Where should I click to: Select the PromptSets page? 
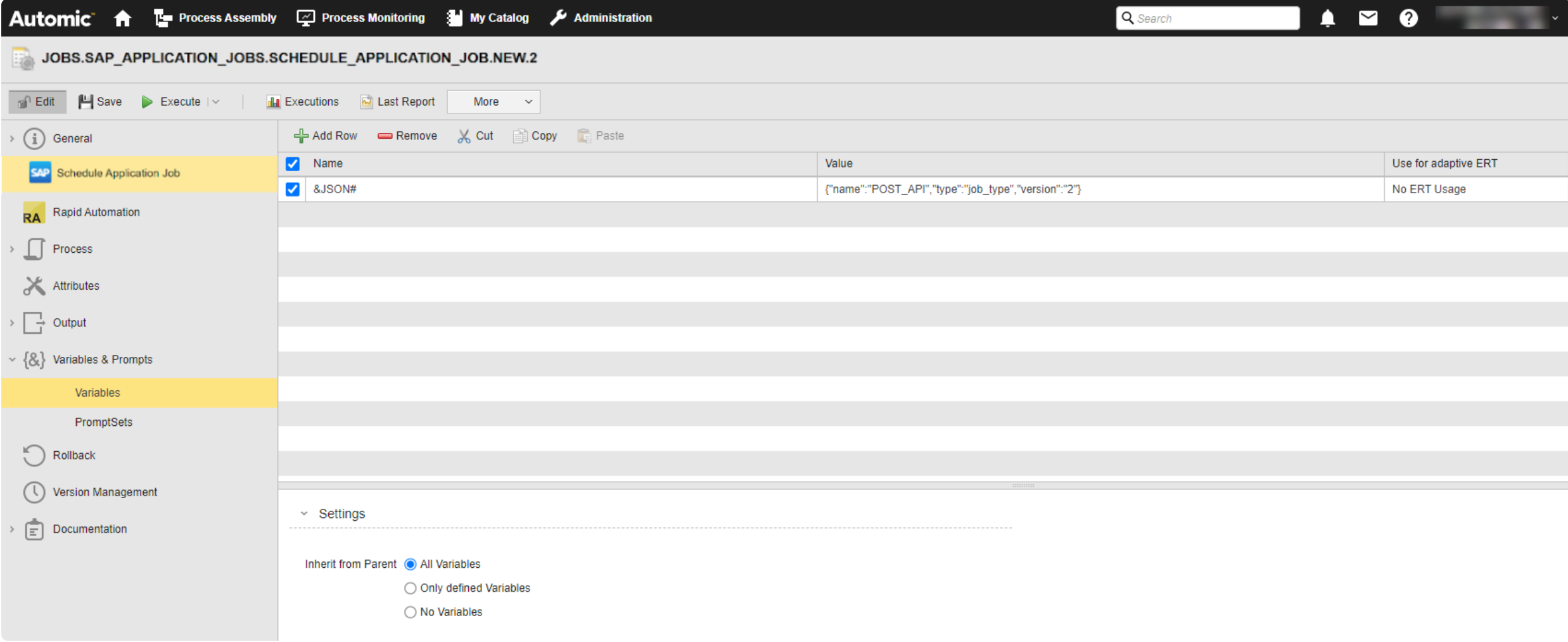[x=139, y=422]
